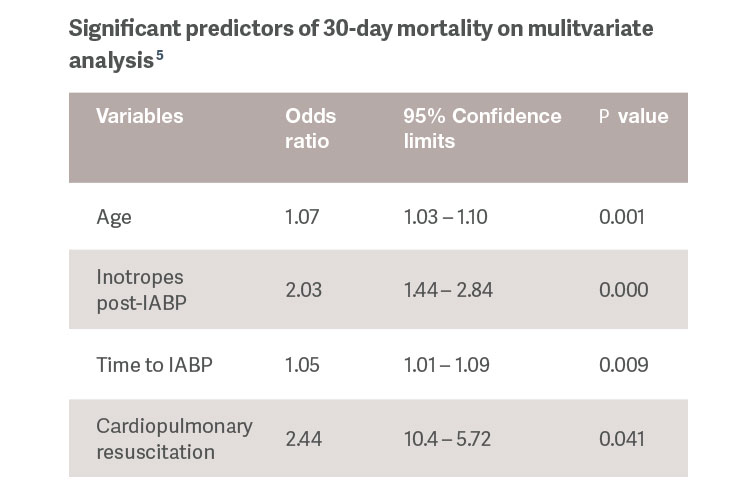Select P value 0.000 cell
The image size is (750, 500).
pyautogui.click(x=623, y=290)
